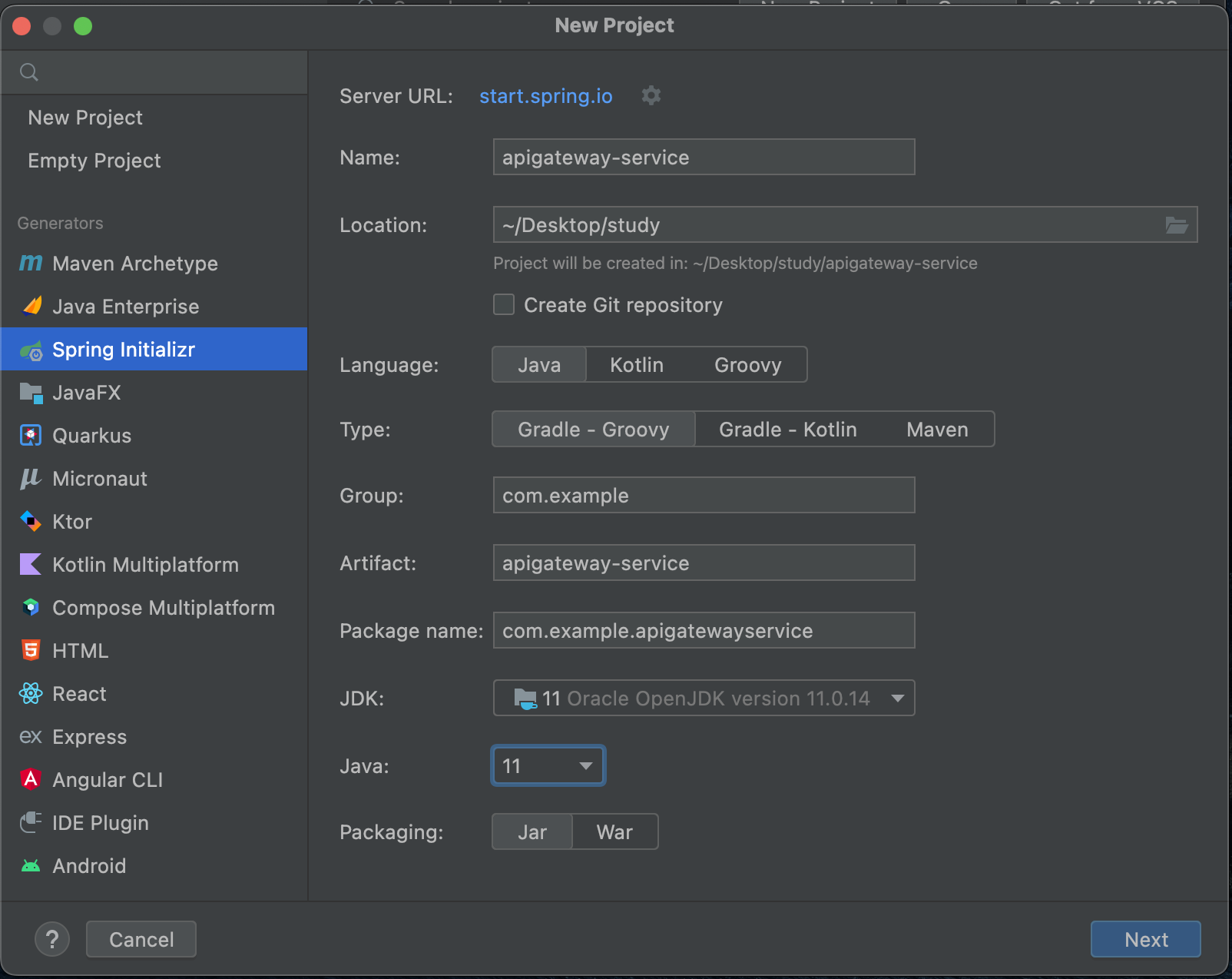Click the Artifact input field
The image size is (1232, 979).
click(704, 563)
